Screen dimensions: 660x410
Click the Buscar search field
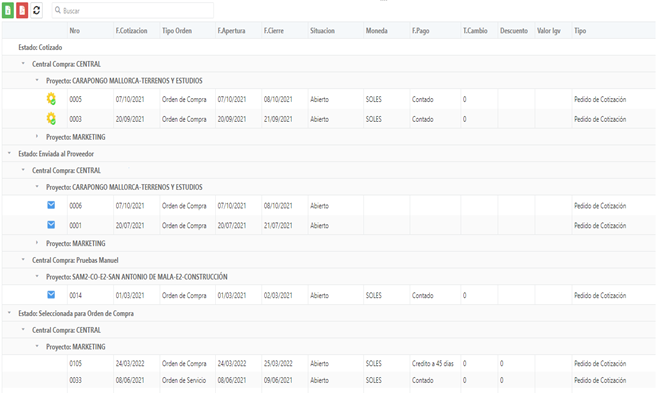(133, 11)
